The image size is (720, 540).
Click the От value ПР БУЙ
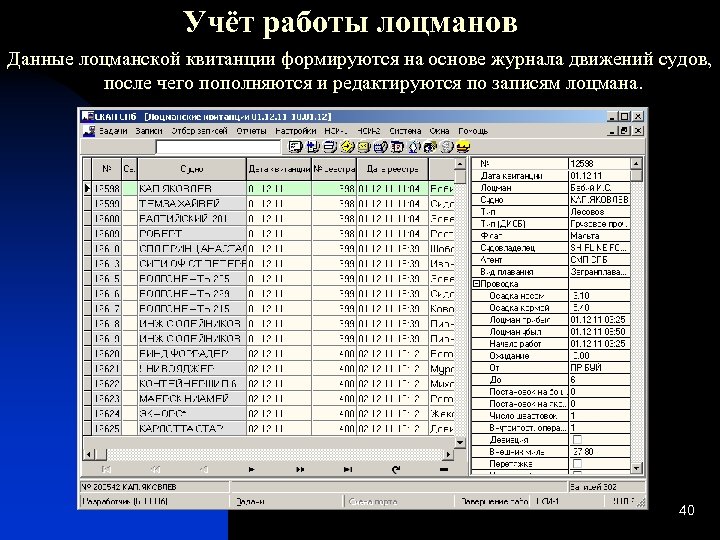coord(599,367)
